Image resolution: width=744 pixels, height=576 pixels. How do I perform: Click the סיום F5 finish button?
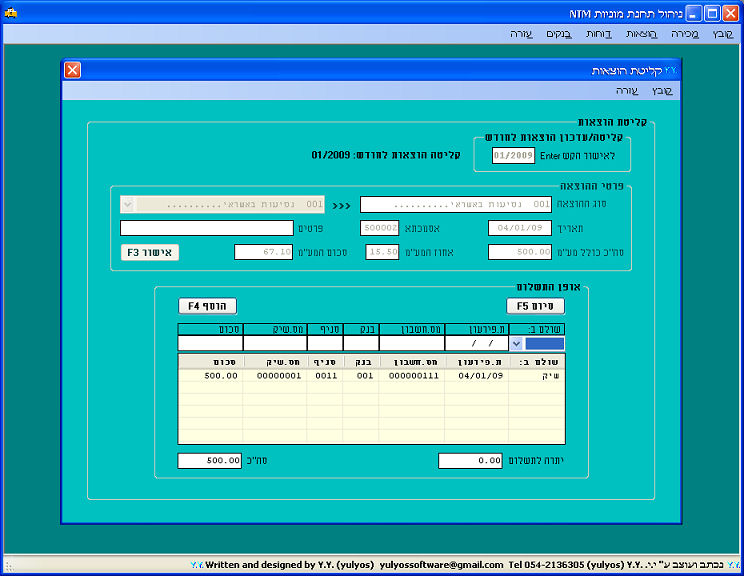pyautogui.click(x=536, y=306)
